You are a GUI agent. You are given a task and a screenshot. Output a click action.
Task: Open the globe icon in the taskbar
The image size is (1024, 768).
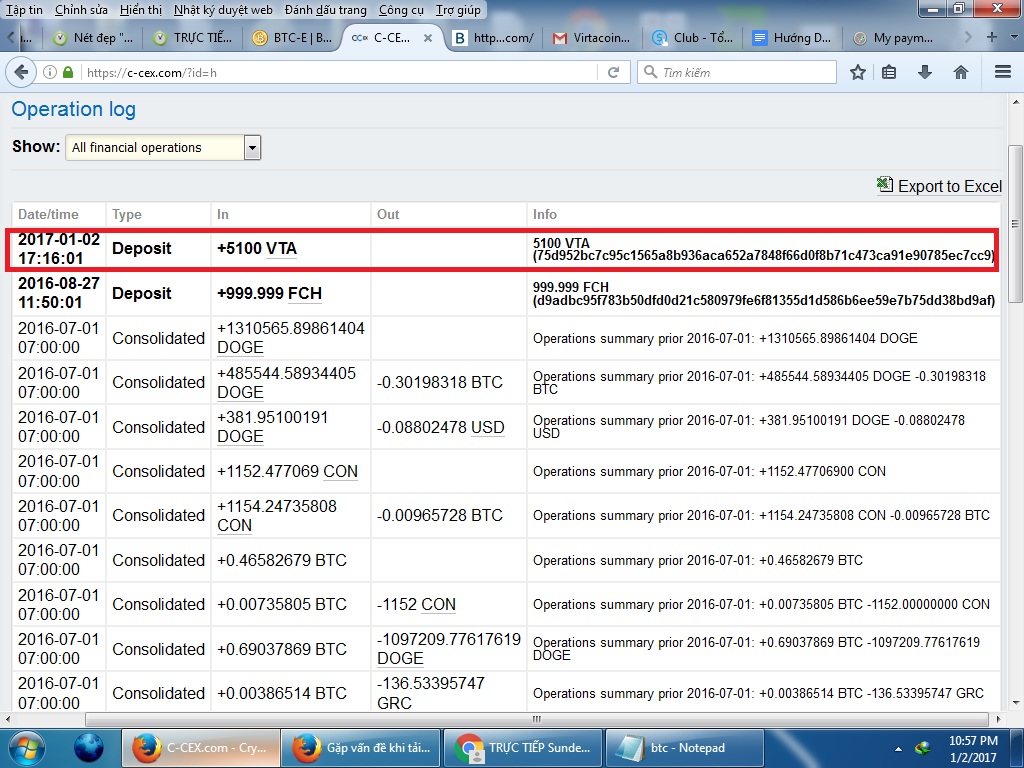point(89,748)
